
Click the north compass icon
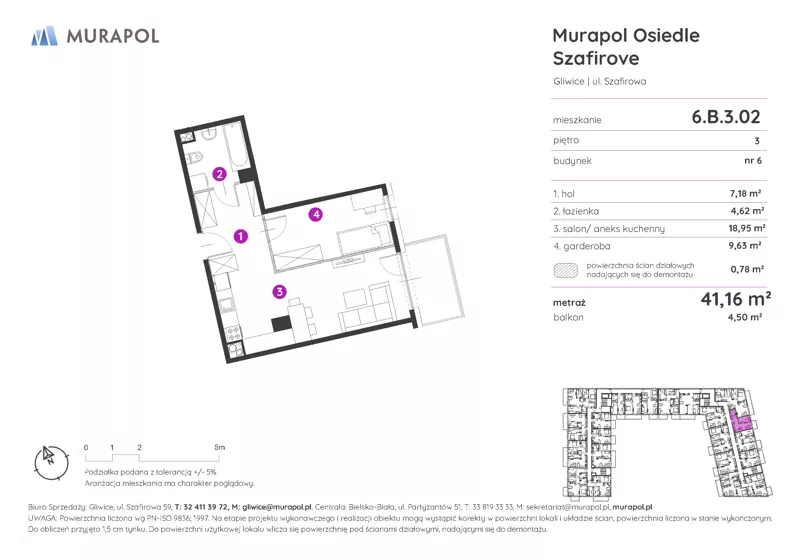point(51,463)
